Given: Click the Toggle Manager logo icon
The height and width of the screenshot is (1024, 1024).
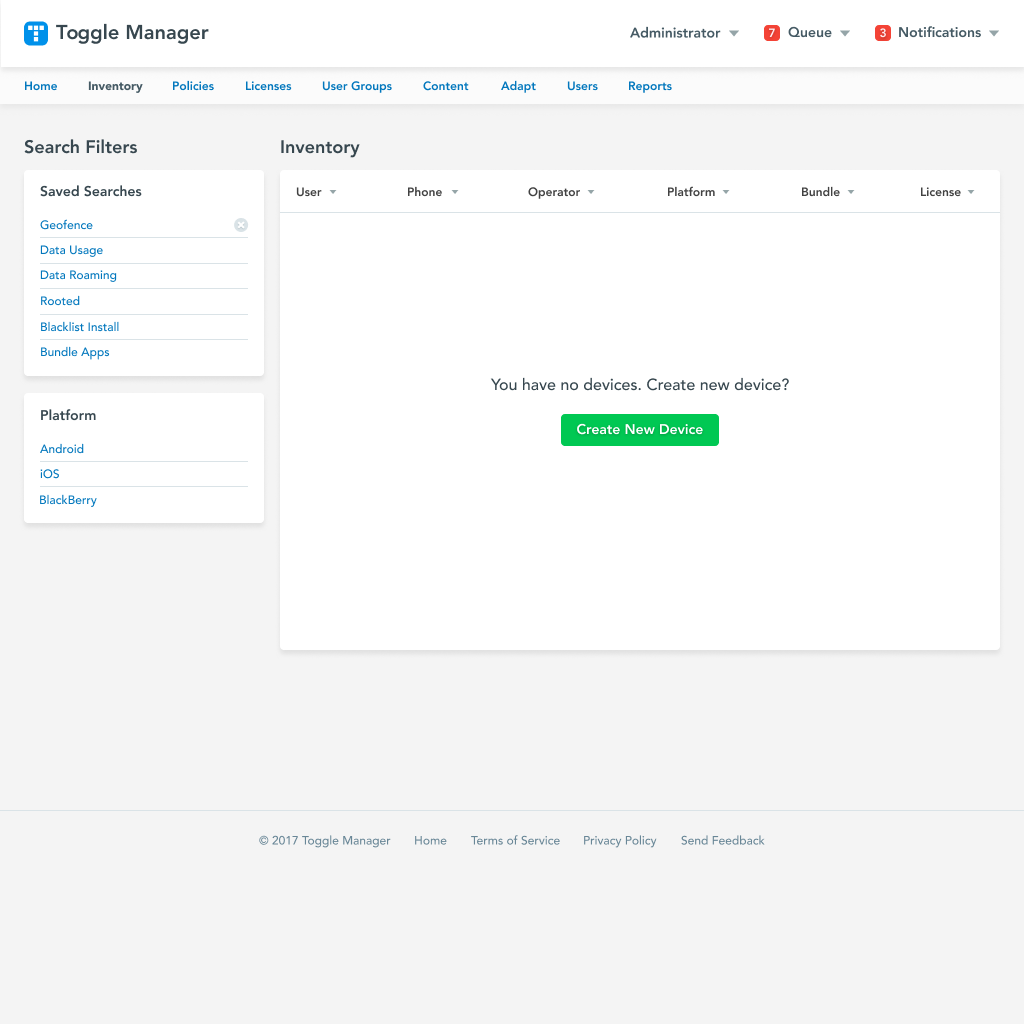Looking at the screenshot, I should click(x=36, y=33).
